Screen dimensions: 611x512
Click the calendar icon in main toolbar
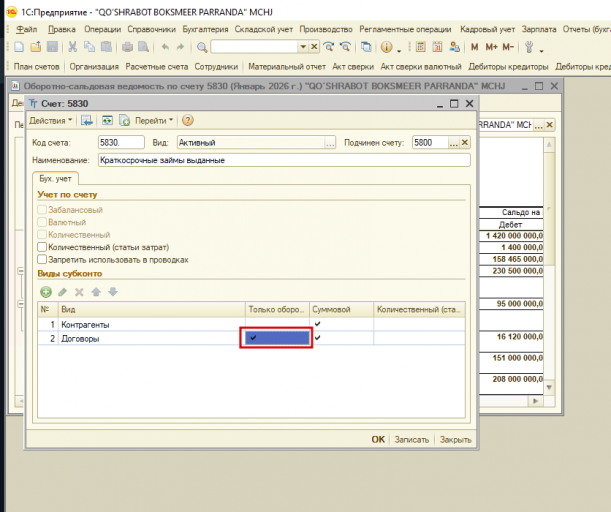437,47
